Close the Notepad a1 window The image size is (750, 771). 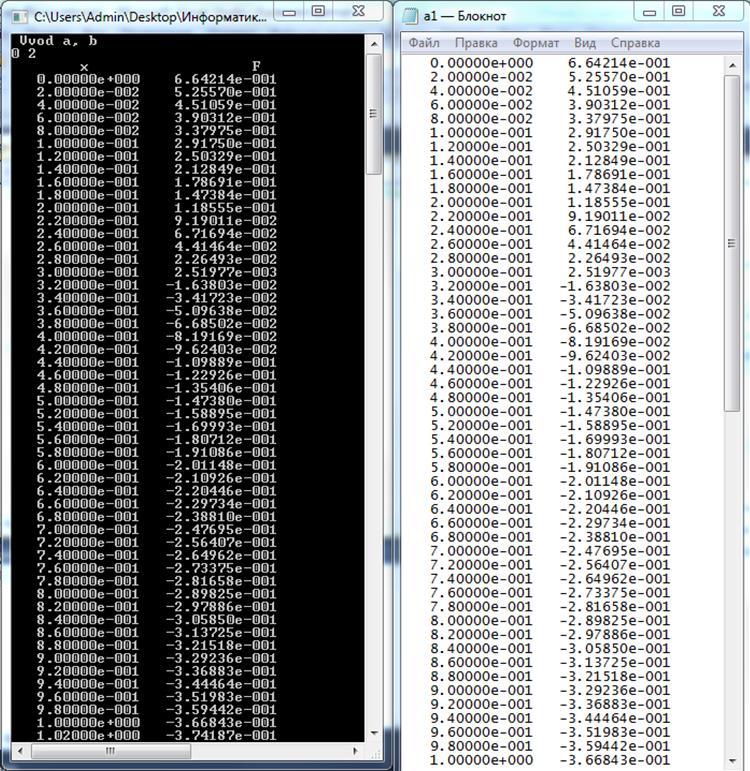(719, 12)
